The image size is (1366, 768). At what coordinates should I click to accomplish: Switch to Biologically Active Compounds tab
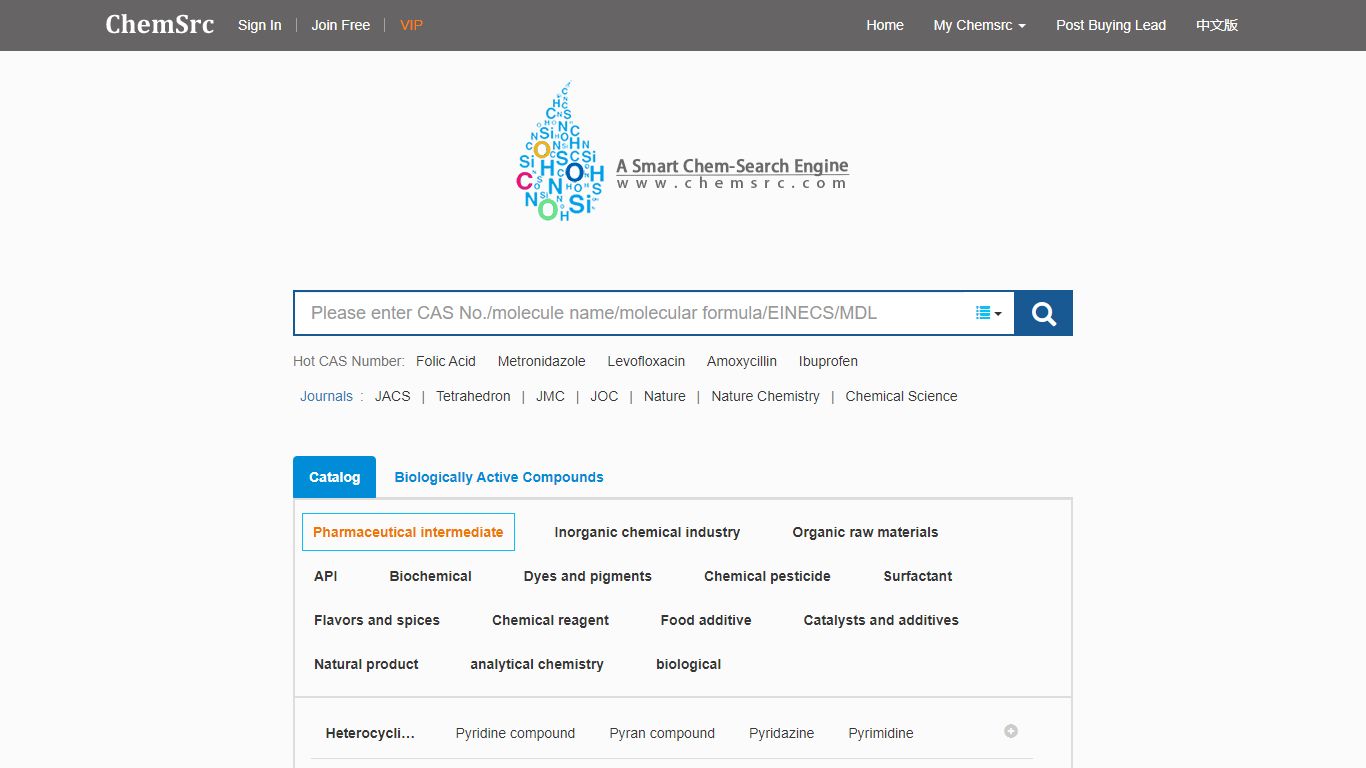tap(499, 477)
